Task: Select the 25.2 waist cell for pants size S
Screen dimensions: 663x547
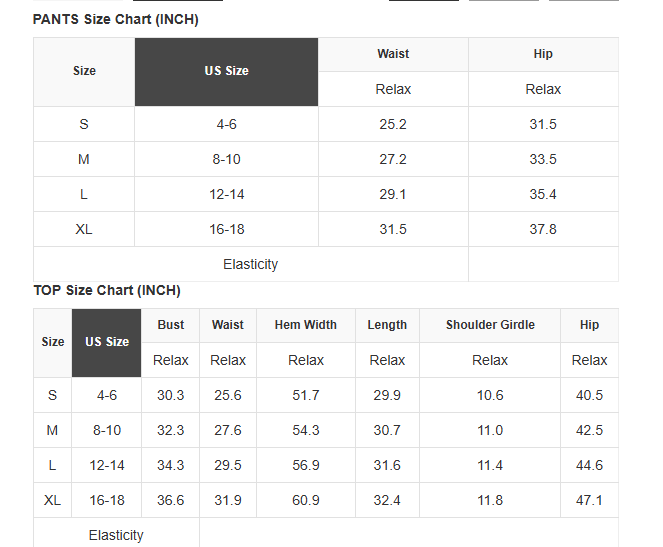Action: pyautogui.click(x=393, y=124)
